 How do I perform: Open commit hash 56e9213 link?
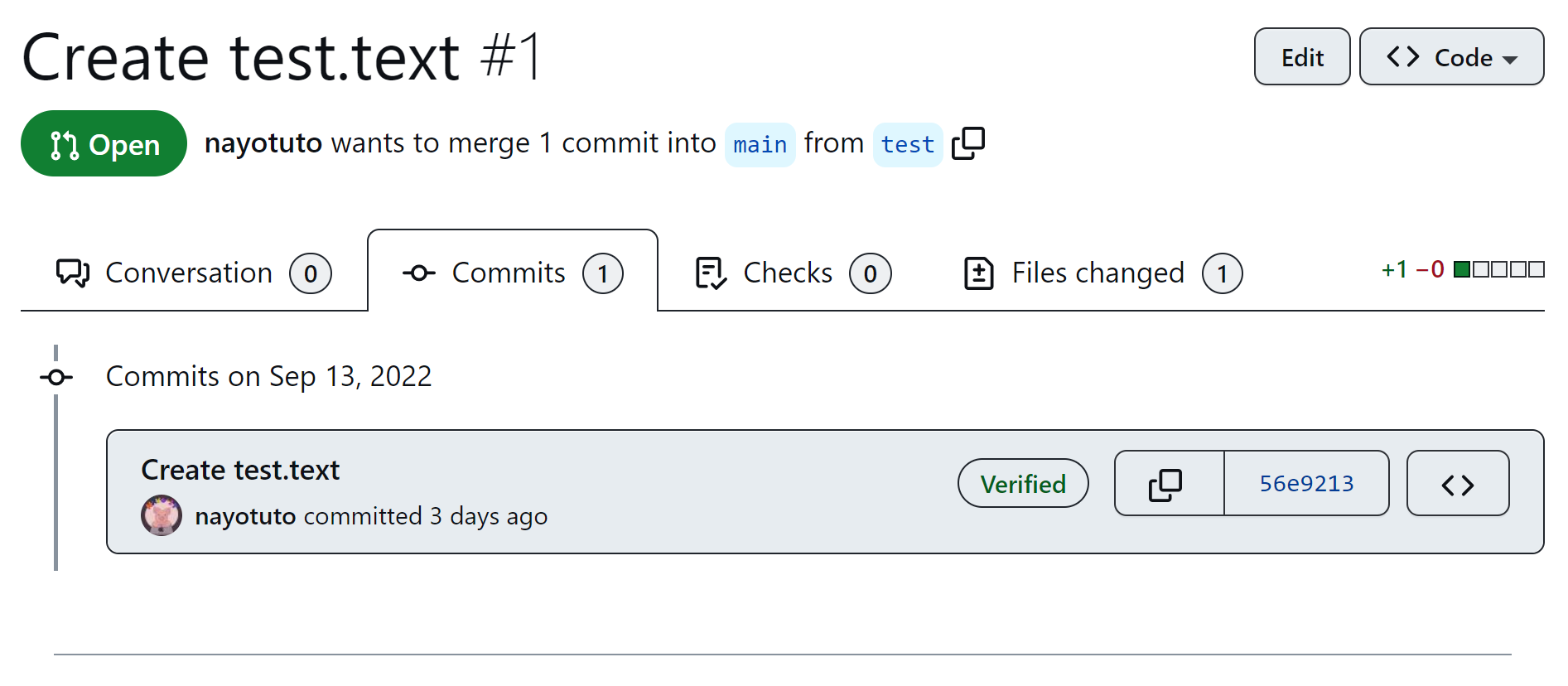click(1305, 484)
